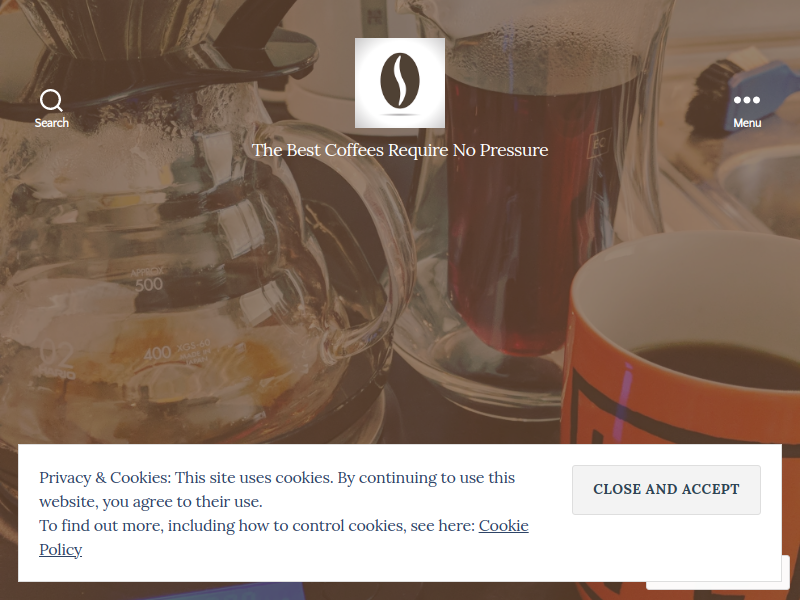
Task: Click the '500' marking on the glass server
Action: pos(149,284)
